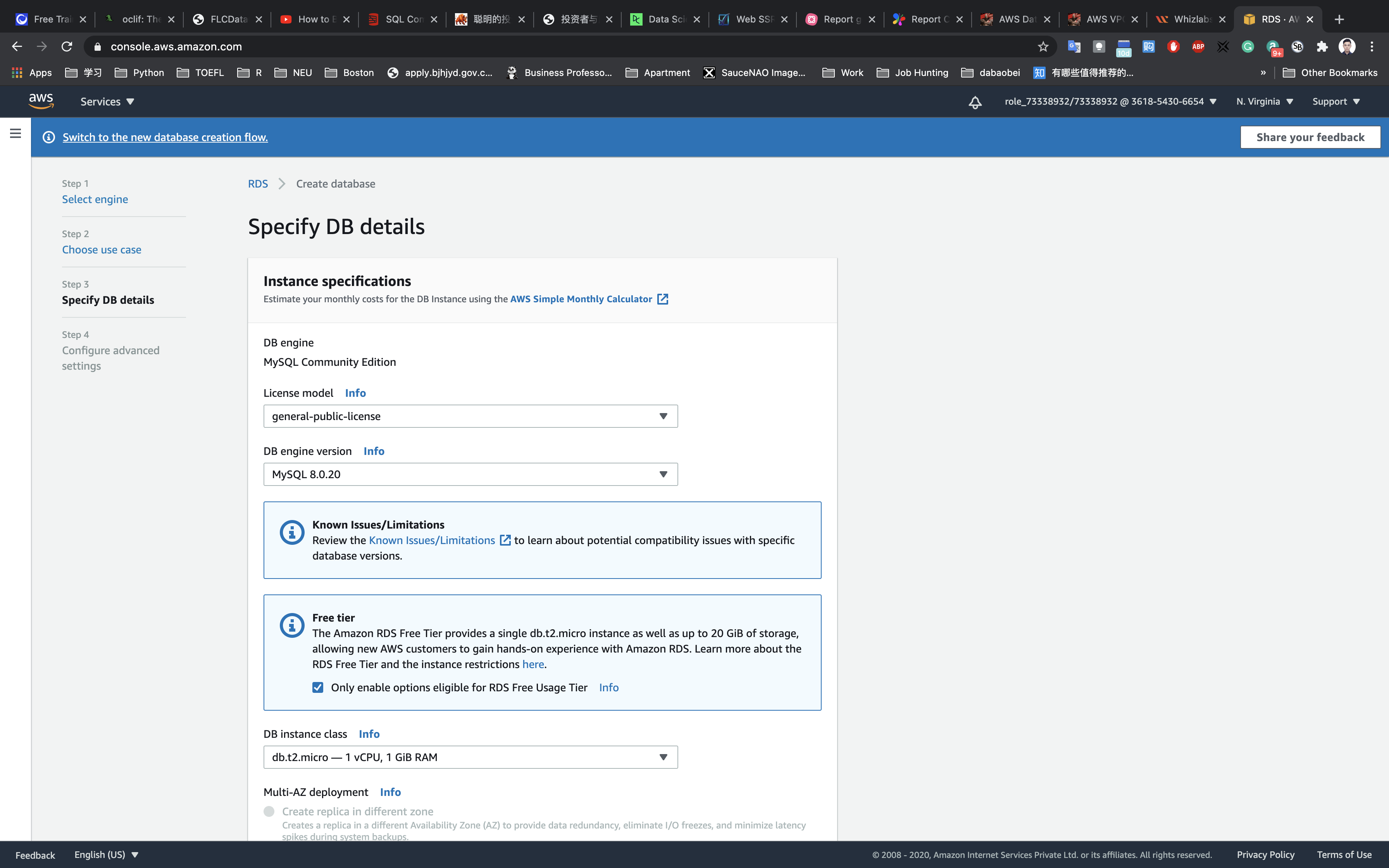This screenshot has width=1389, height=868.
Task: Click the AdBlock Plus extension icon
Action: click(x=1198, y=46)
